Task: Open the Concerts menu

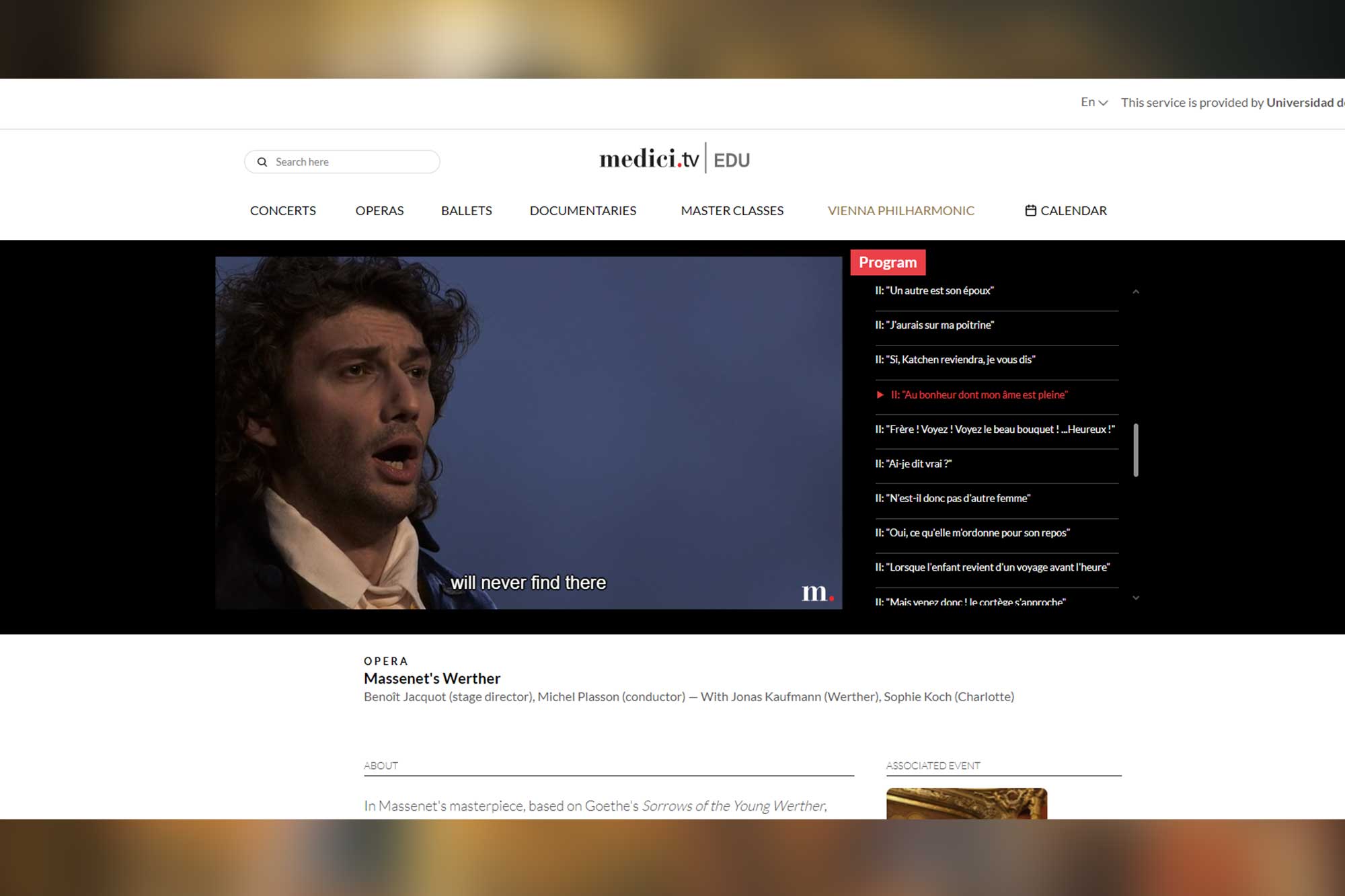Action: pyautogui.click(x=283, y=210)
